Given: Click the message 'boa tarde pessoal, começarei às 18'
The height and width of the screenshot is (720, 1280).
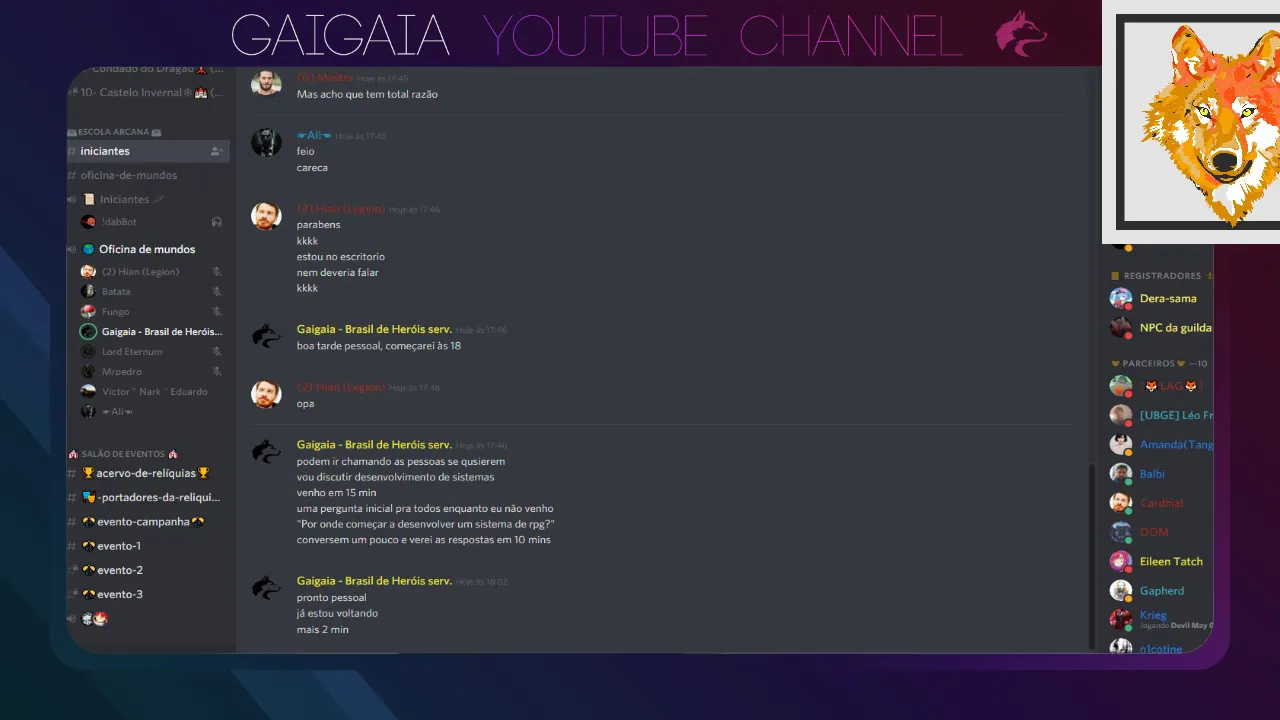Looking at the screenshot, I should [x=378, y=346].
